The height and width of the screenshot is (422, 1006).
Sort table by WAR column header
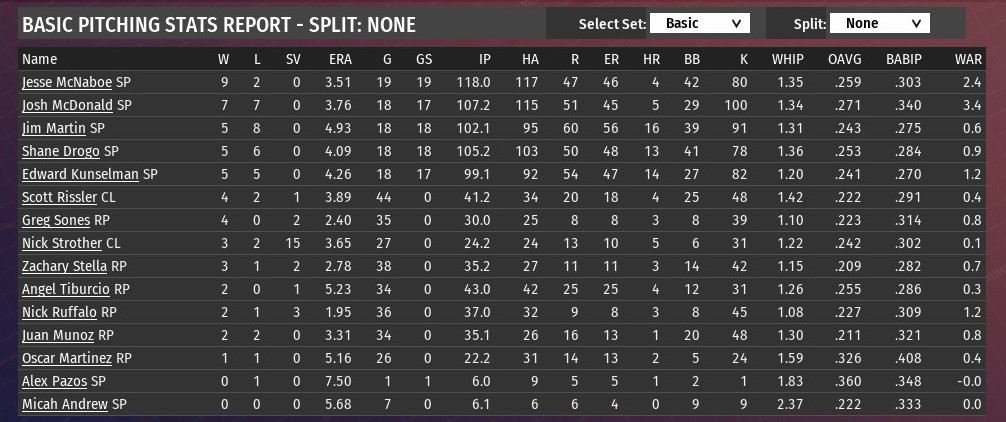tap(969, 59)
